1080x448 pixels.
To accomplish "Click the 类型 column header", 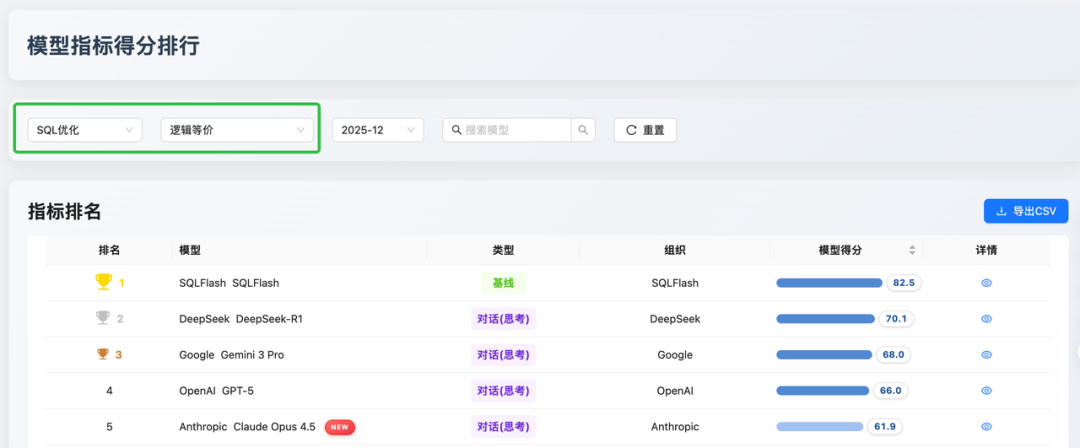I will pyautogui.click(x=503, y=250).
